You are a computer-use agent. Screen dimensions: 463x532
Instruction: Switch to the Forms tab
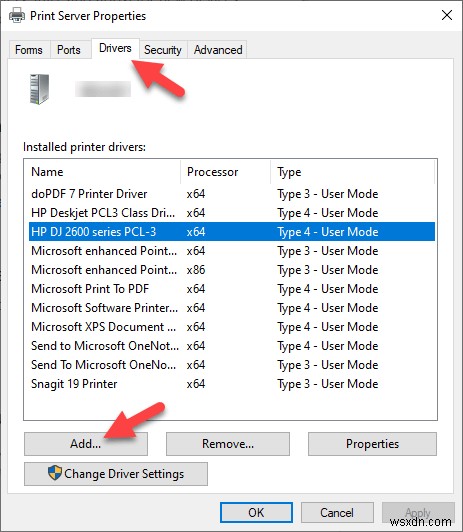click(29, 50)
